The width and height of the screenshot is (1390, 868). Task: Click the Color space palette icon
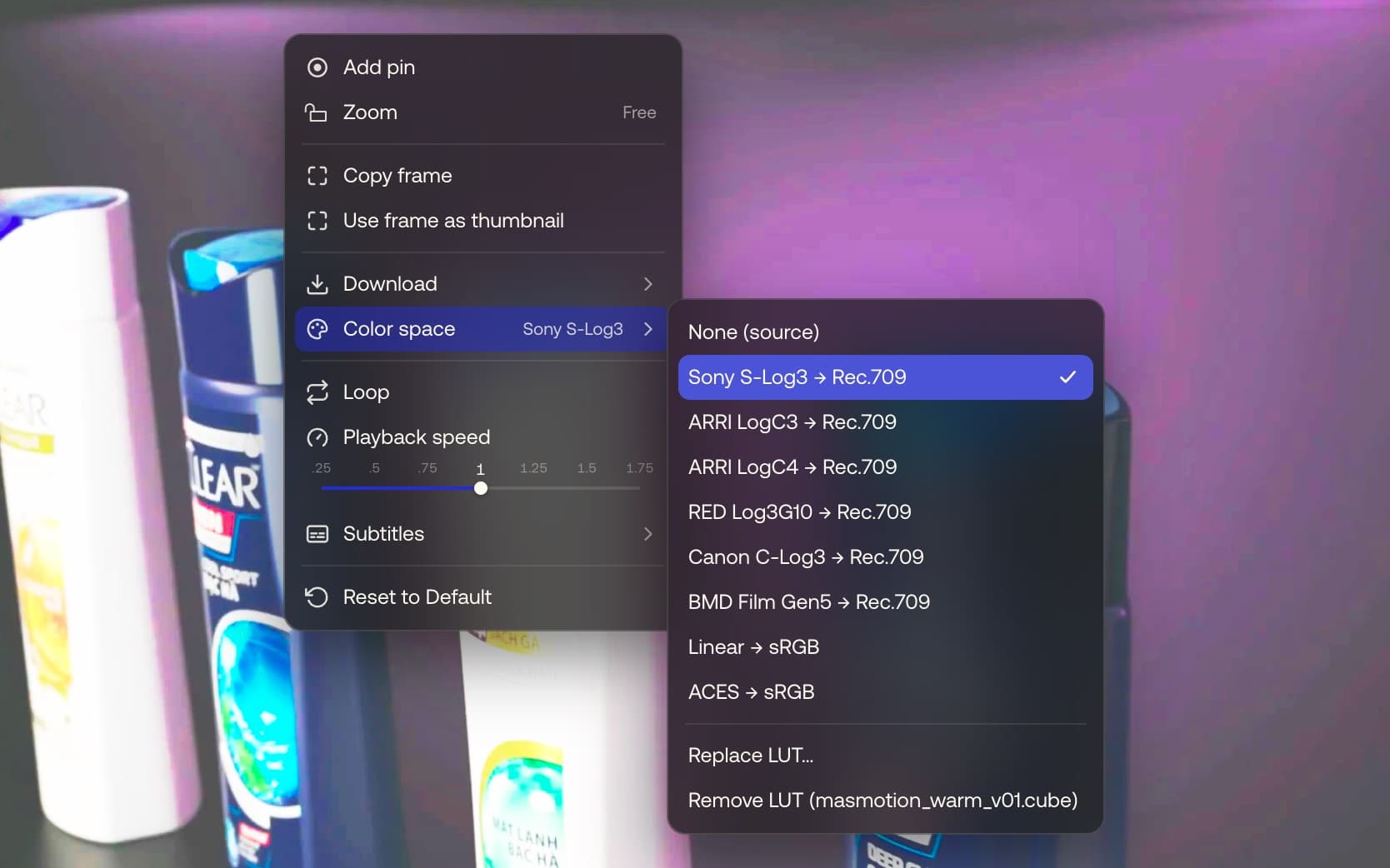[317, 329]
